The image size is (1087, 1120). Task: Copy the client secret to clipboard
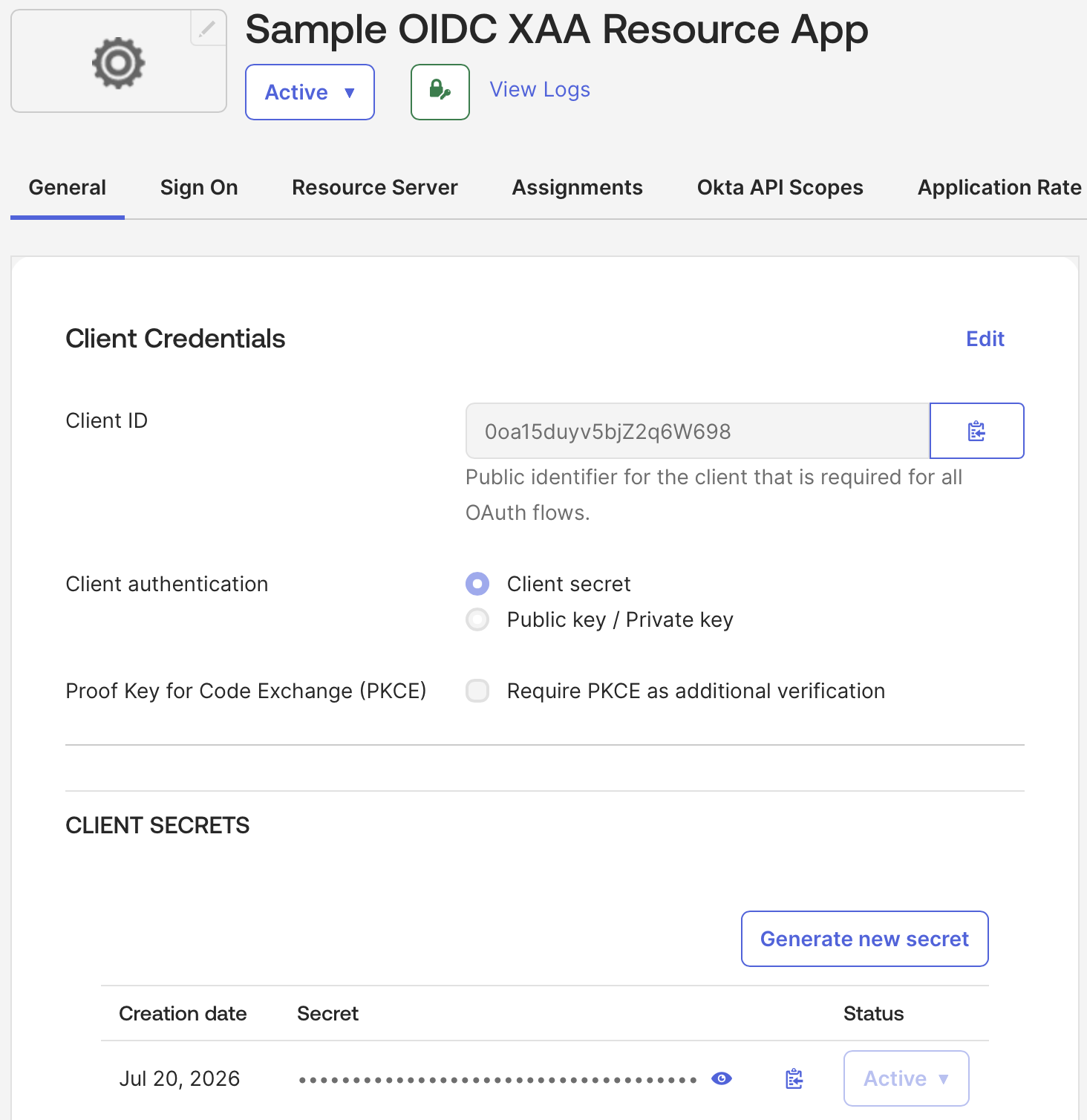[x=794, y=1078]
